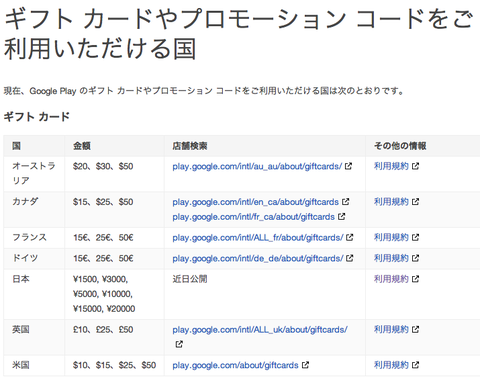Open 利用規約 link in カナダ row

pyautogui.click(x=391, y=201)
